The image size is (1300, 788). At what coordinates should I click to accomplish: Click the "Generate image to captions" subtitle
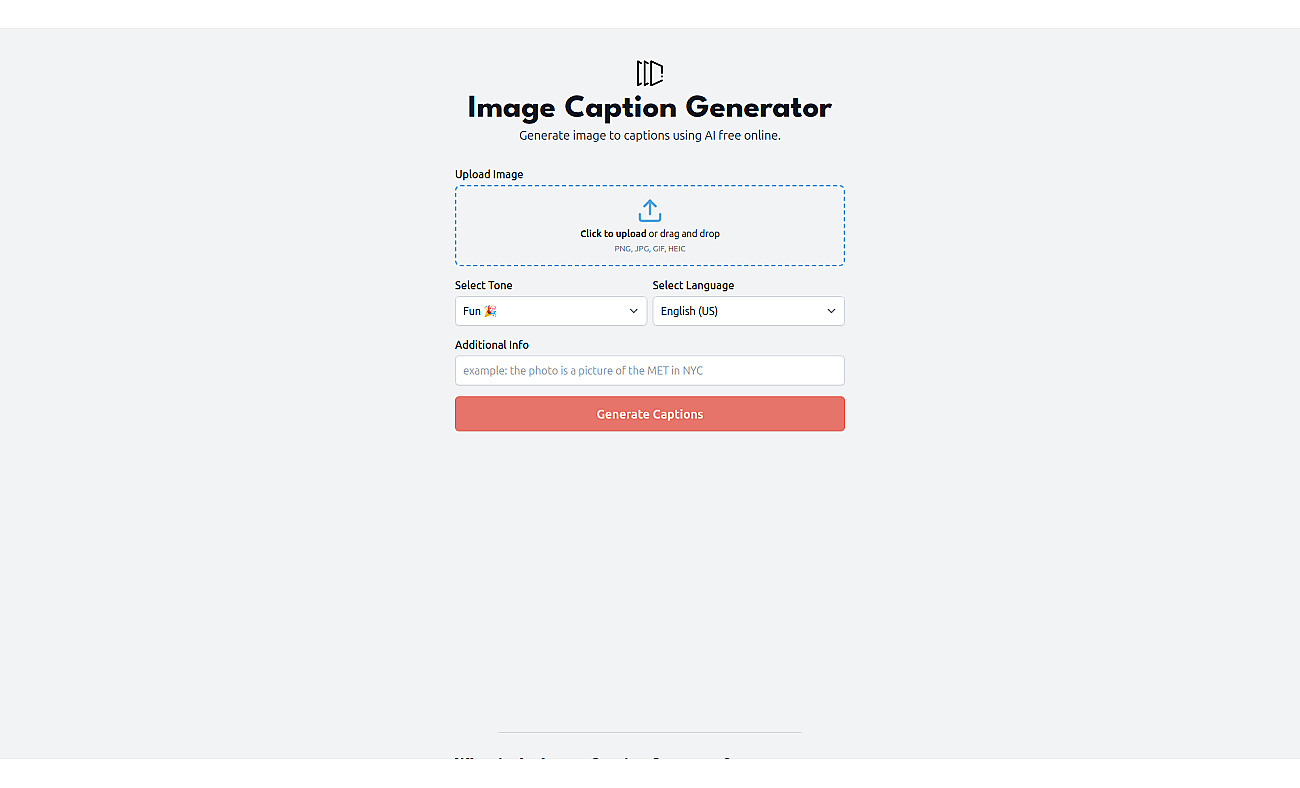click(x=650, y=136)
